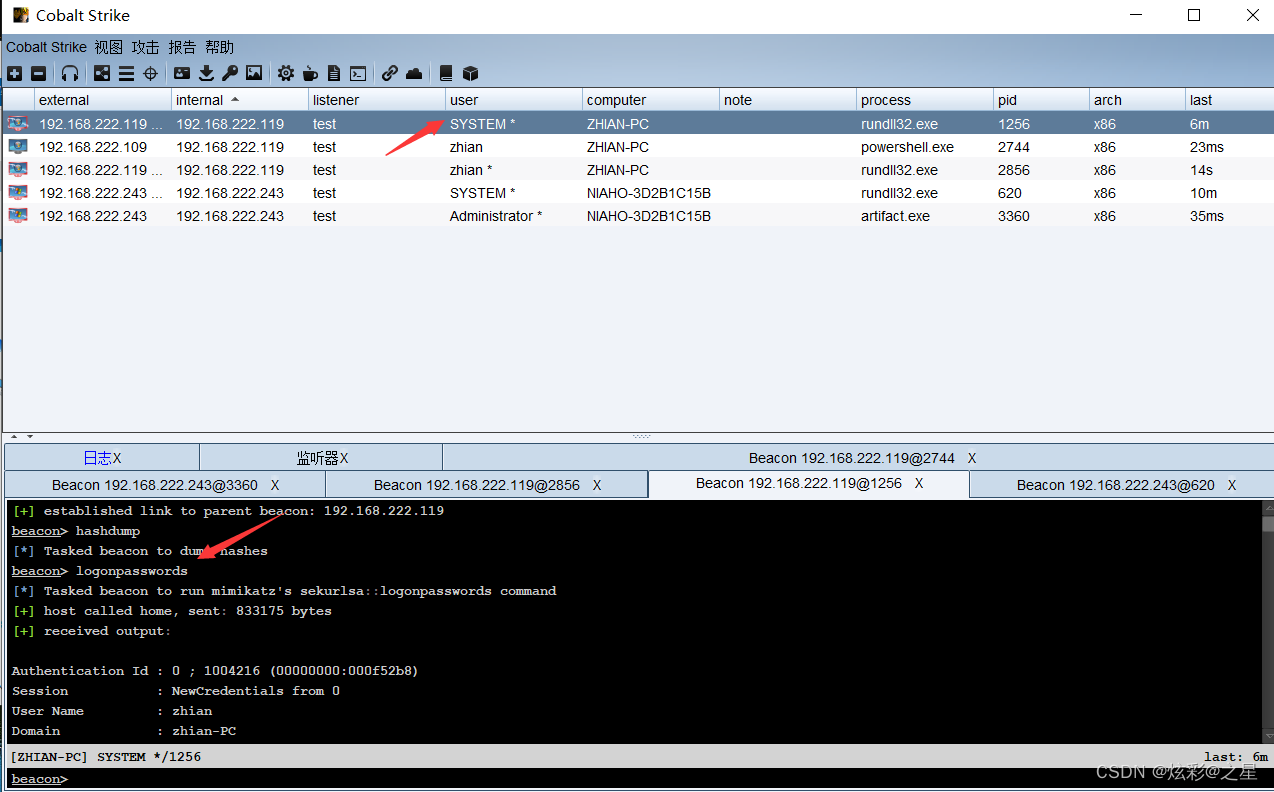
Task: Sort by the process column header
Action: pyautogui.click(x=925, y=100)
